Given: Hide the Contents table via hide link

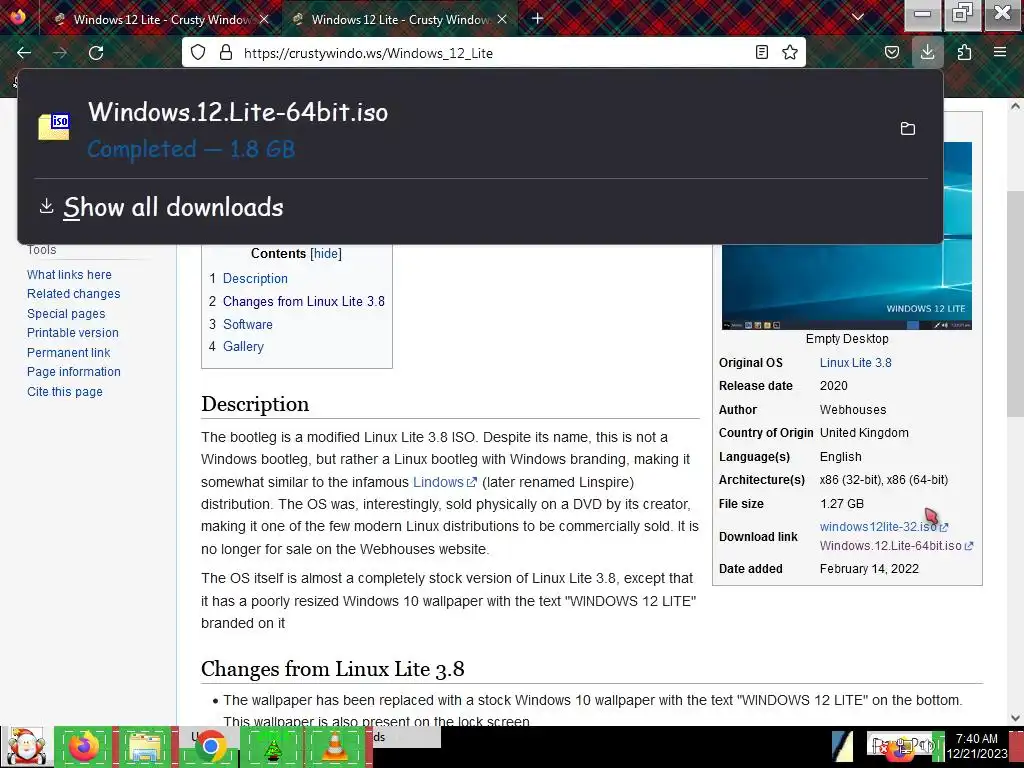Looking at the screenshot, I should tap(326, 253).
